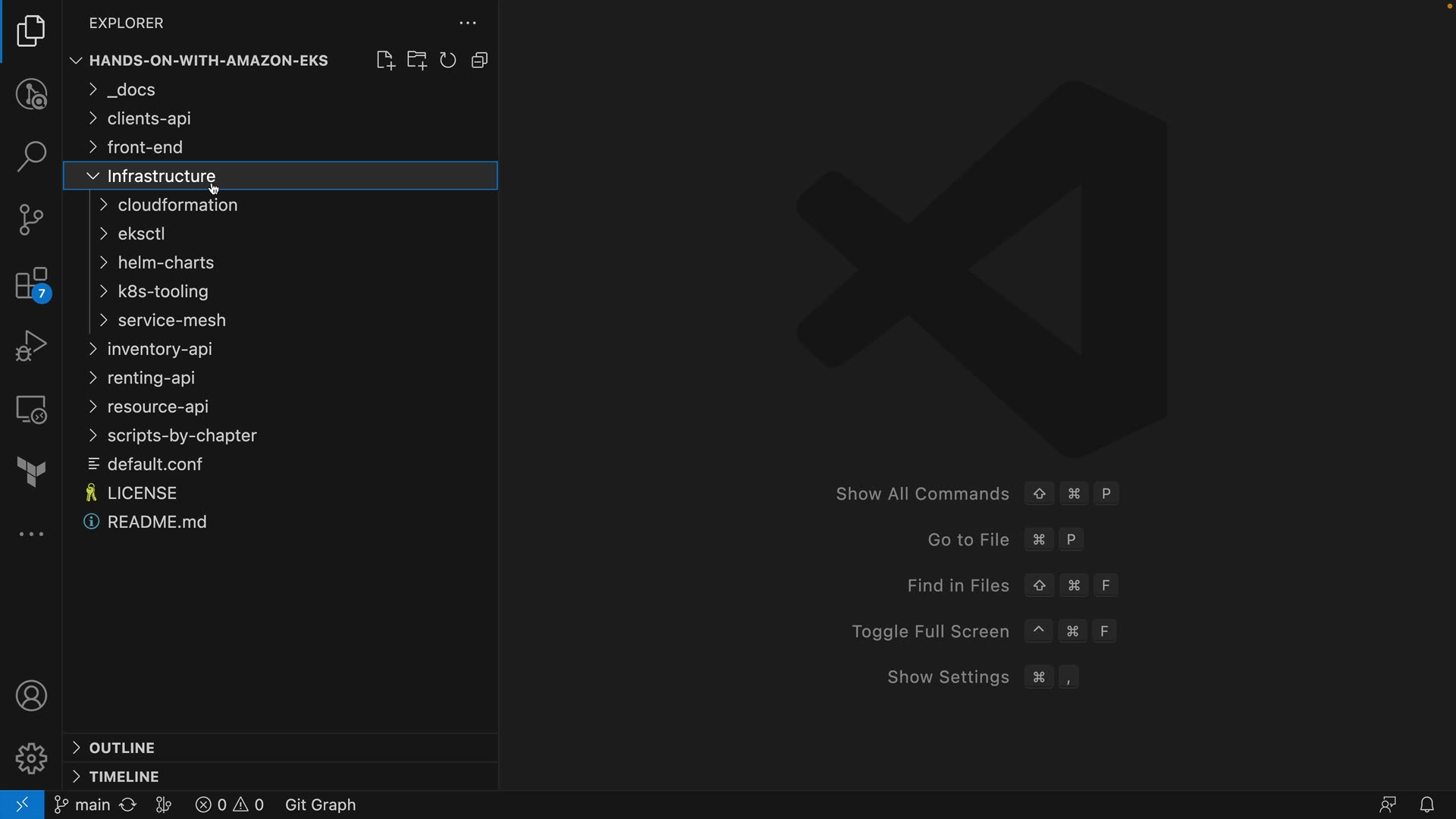Expand the helm-charts folder

[x=165, y=262]
